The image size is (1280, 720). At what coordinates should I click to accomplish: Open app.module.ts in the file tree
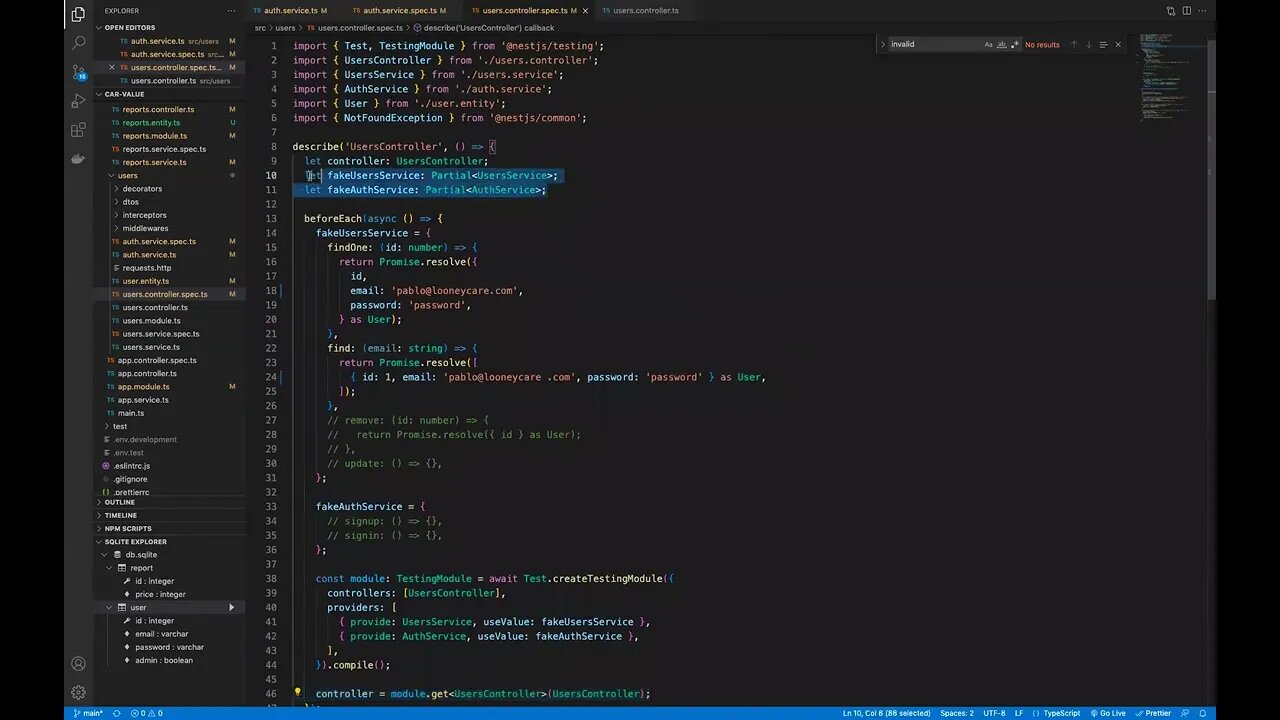point(143,386)
